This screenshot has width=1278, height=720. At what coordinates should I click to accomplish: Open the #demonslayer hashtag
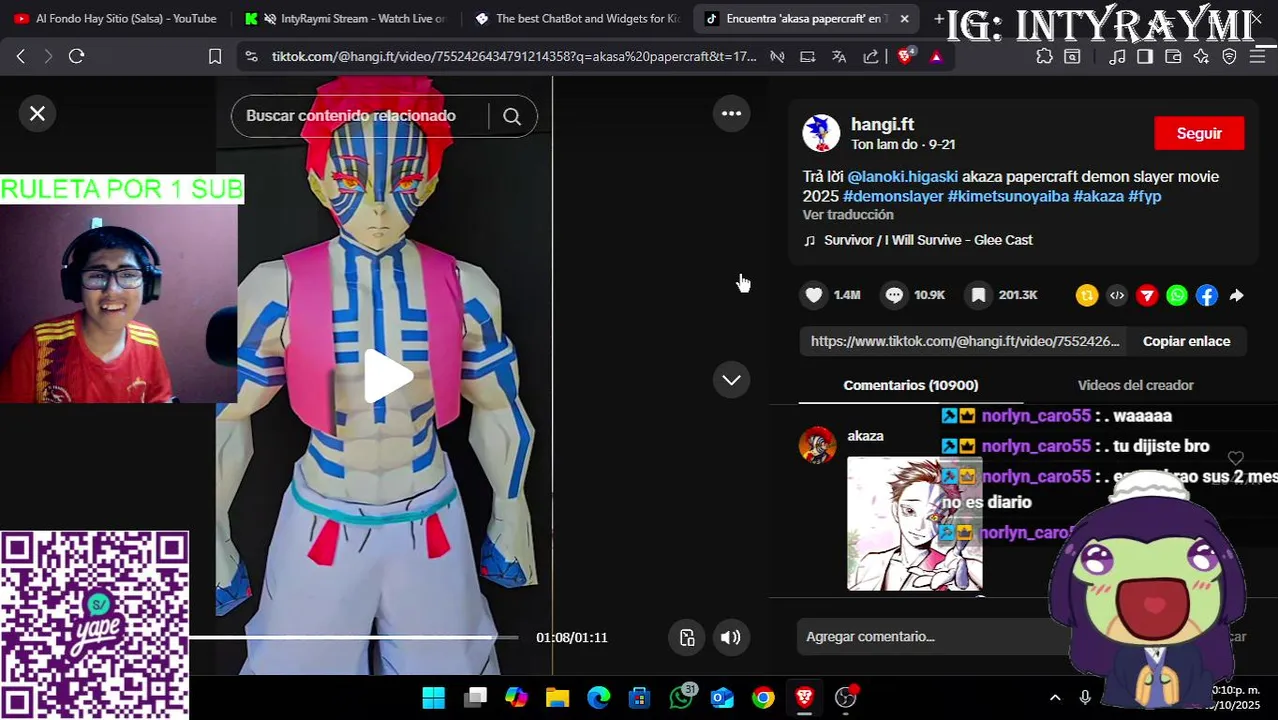(893, 196)
